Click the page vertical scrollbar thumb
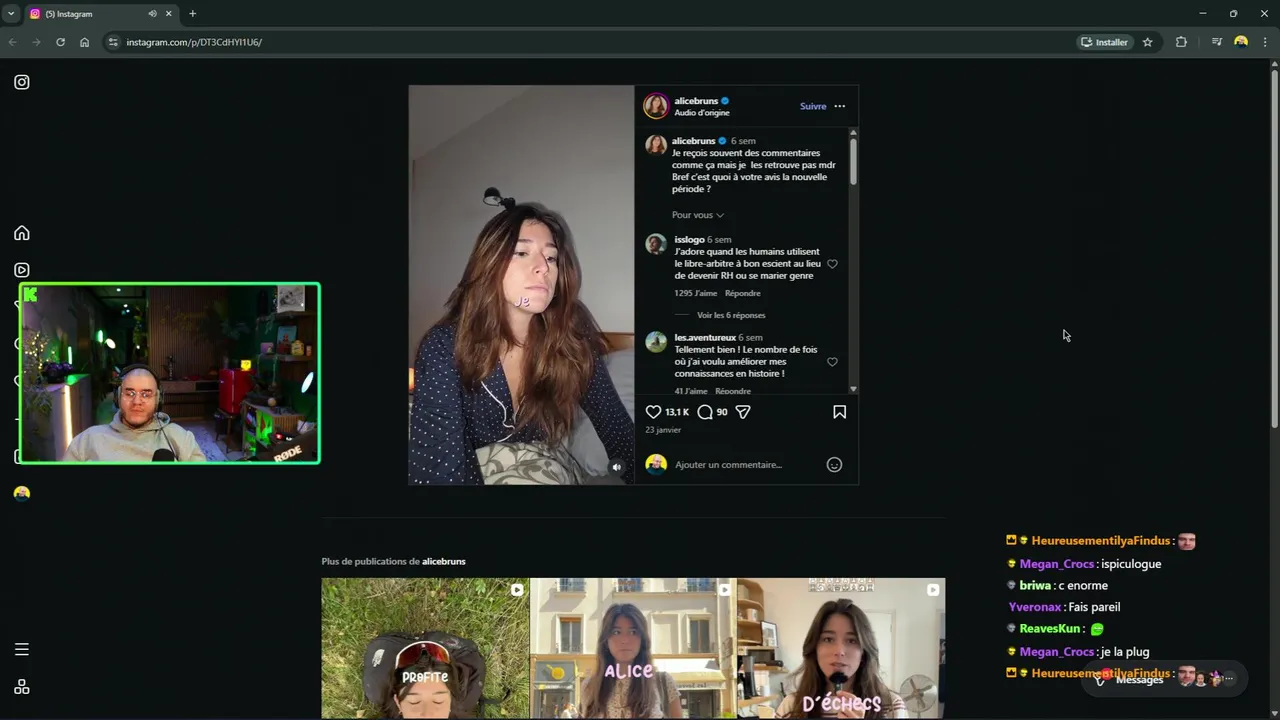 pos(1274,250)
